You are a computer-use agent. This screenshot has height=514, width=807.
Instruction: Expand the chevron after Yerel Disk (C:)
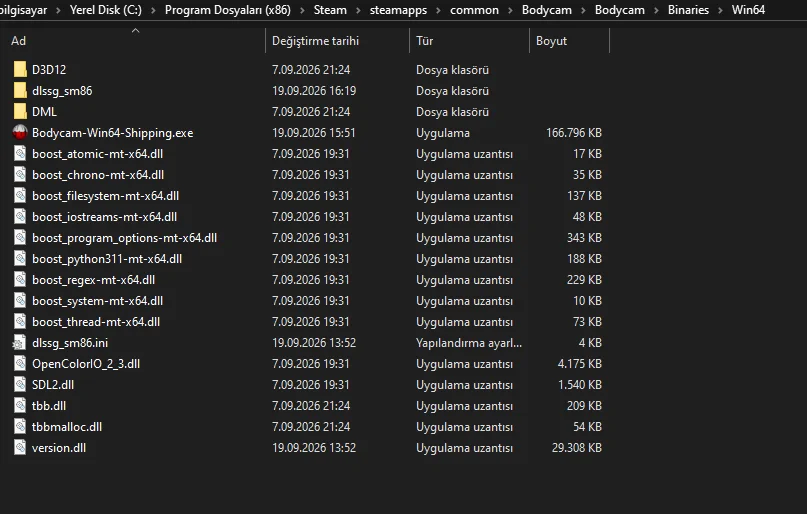coord(153,10)
